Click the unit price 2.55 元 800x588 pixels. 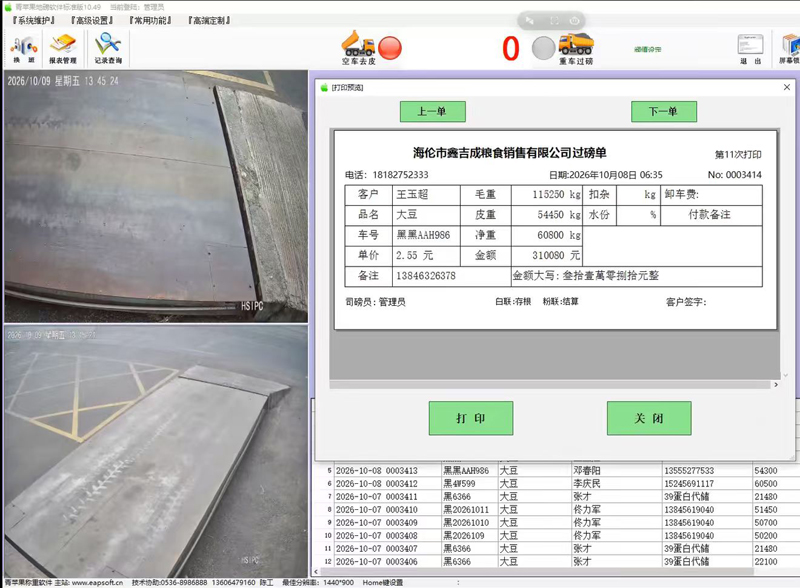[414, 255]
